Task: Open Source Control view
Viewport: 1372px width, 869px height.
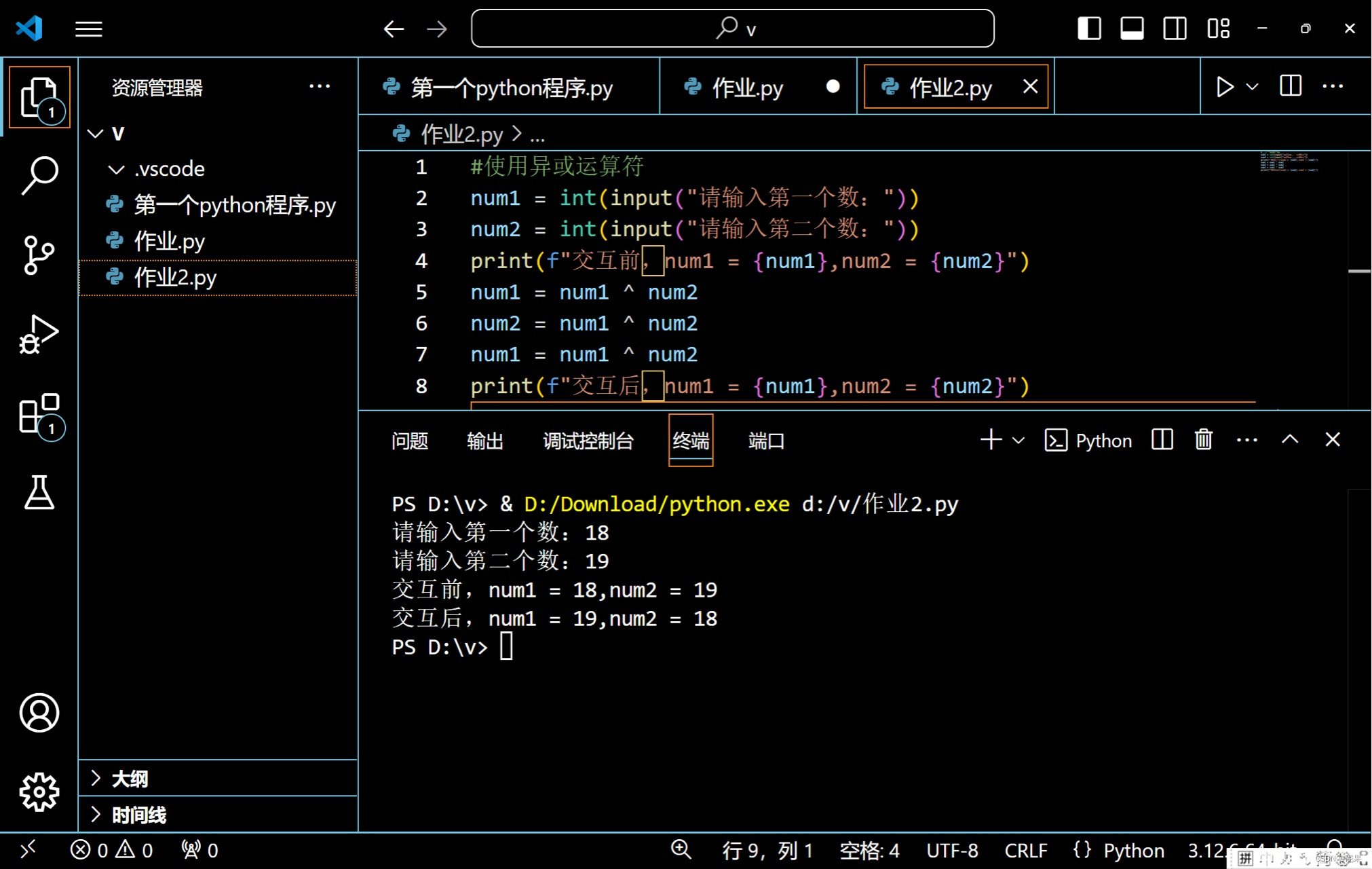Action: pyautogui.click(x=39, y=255)
